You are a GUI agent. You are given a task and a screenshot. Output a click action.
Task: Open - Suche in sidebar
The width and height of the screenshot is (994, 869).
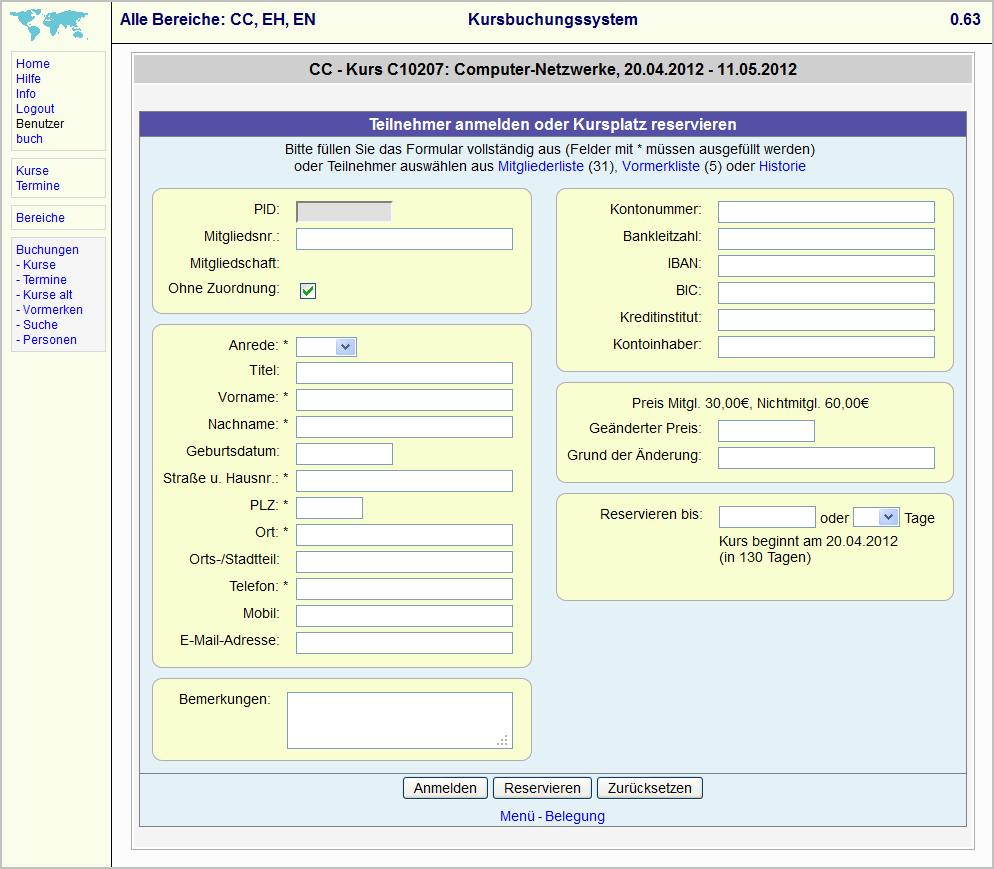click(x=37, y=325)
